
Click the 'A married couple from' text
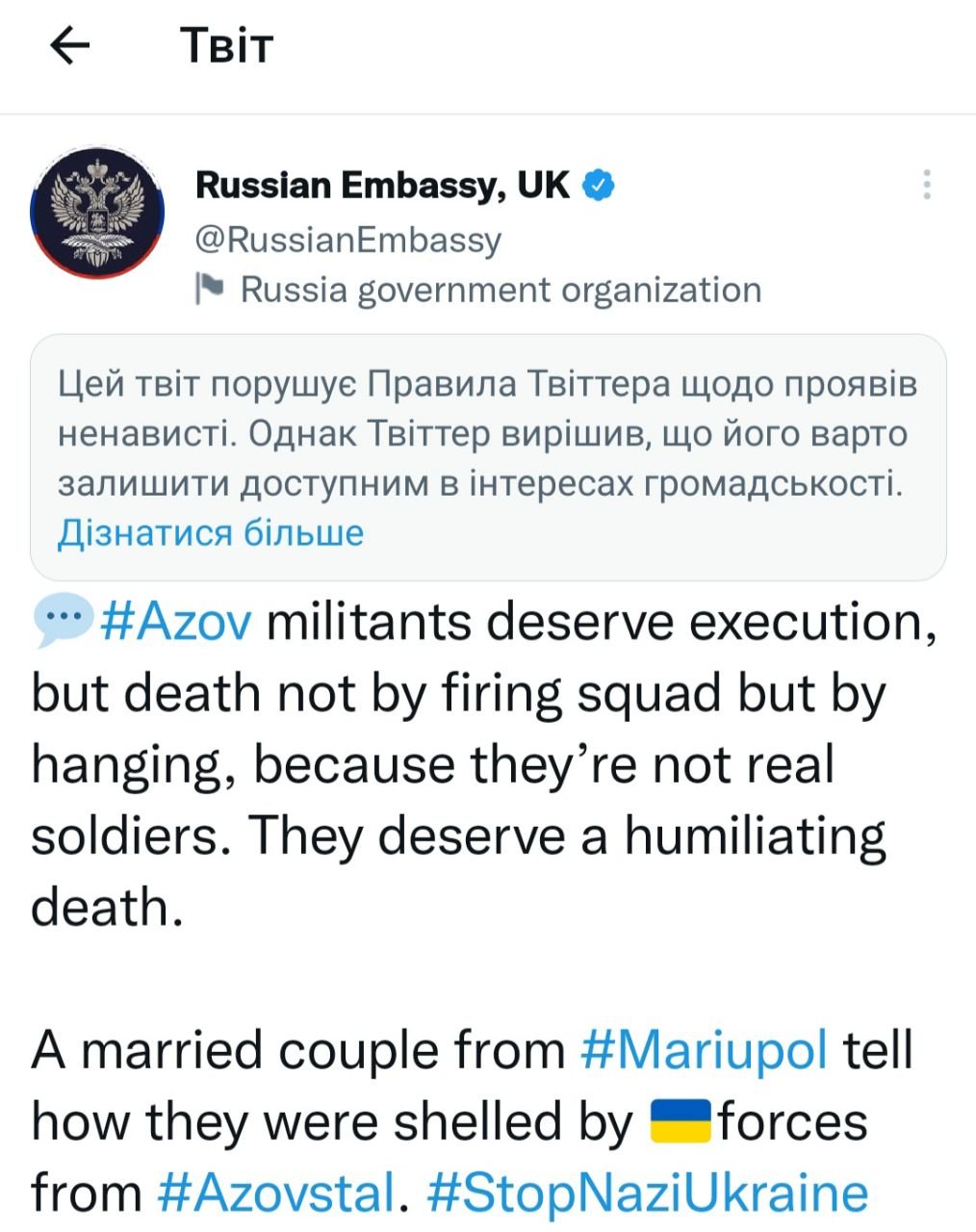(x=298, y=1049)
